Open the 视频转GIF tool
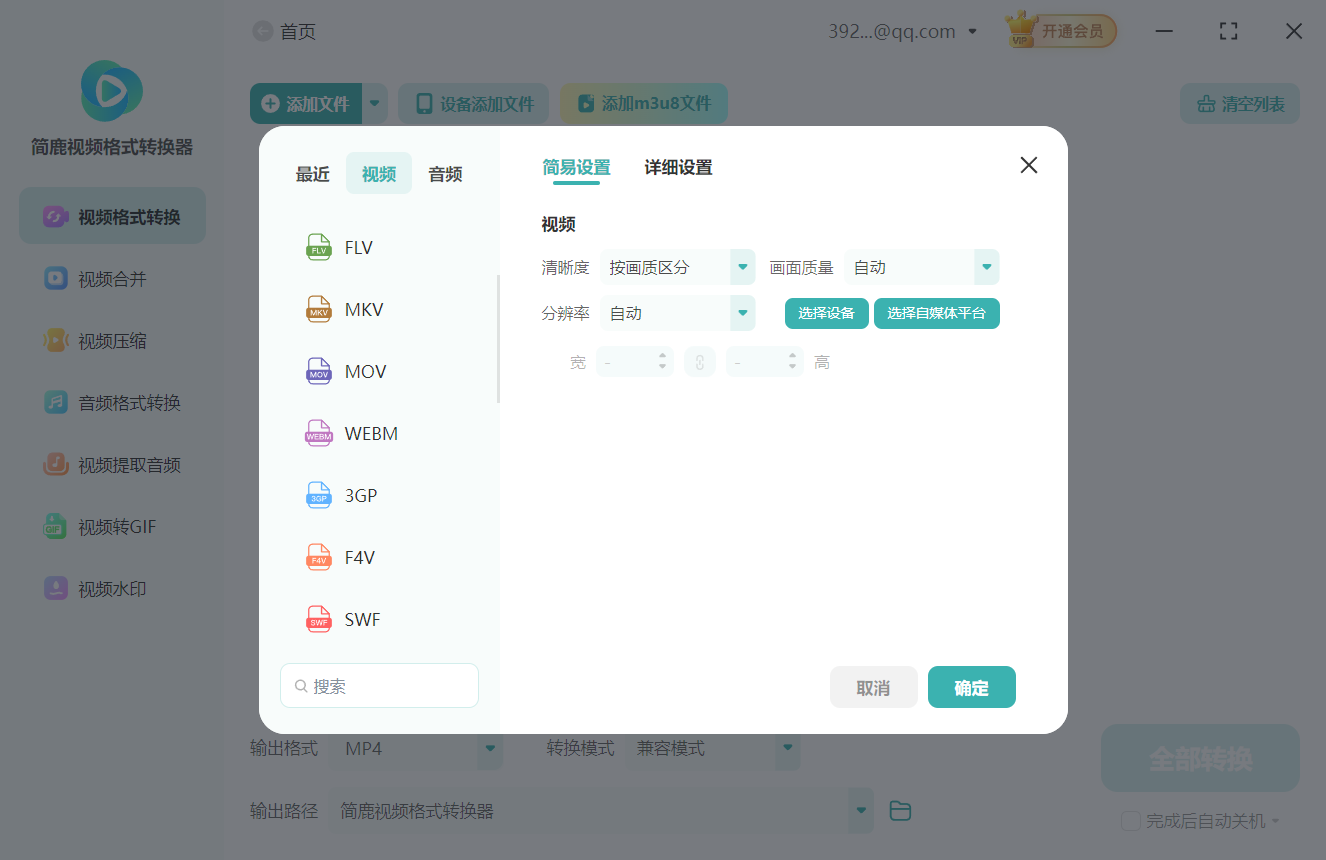This screenshot has width=1326, height=860. tap(111, 526)
